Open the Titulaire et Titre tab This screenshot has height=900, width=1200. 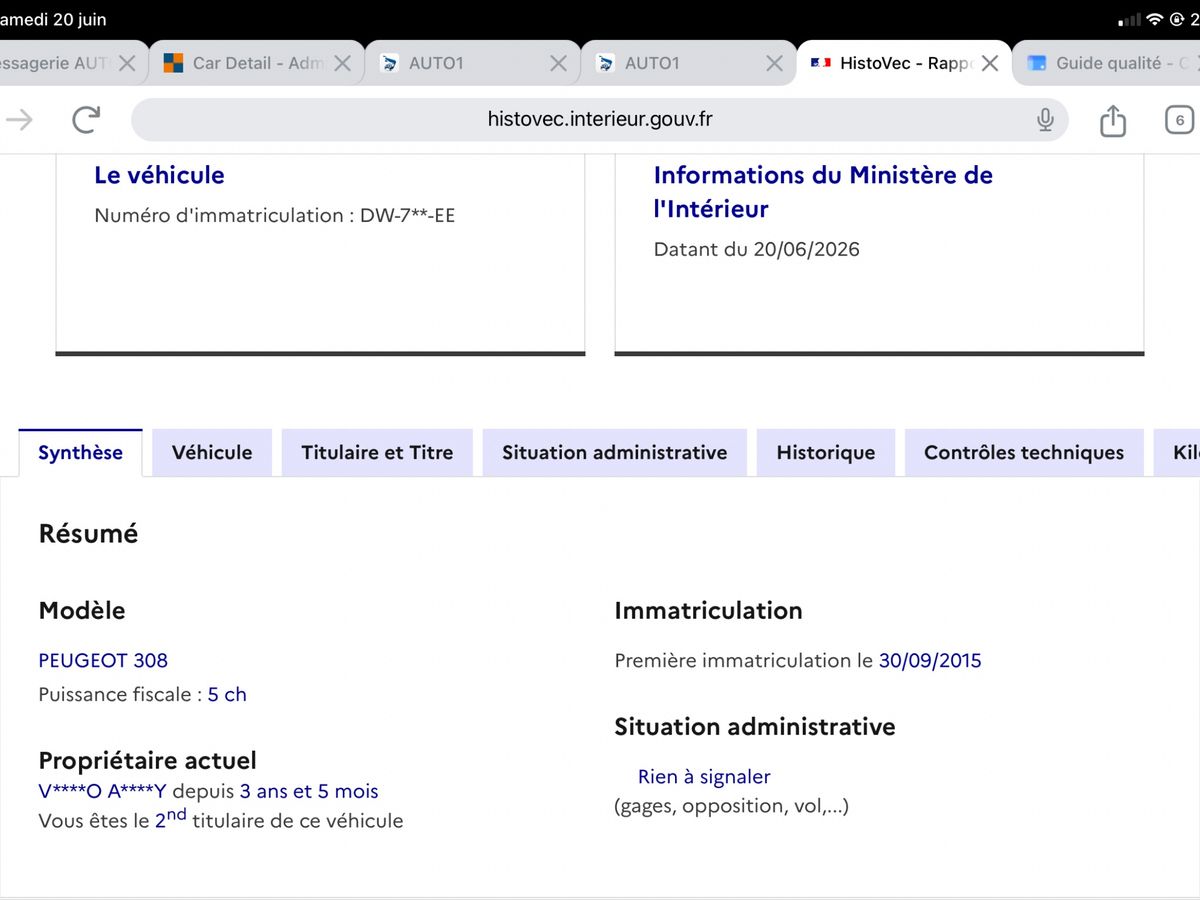377,453
